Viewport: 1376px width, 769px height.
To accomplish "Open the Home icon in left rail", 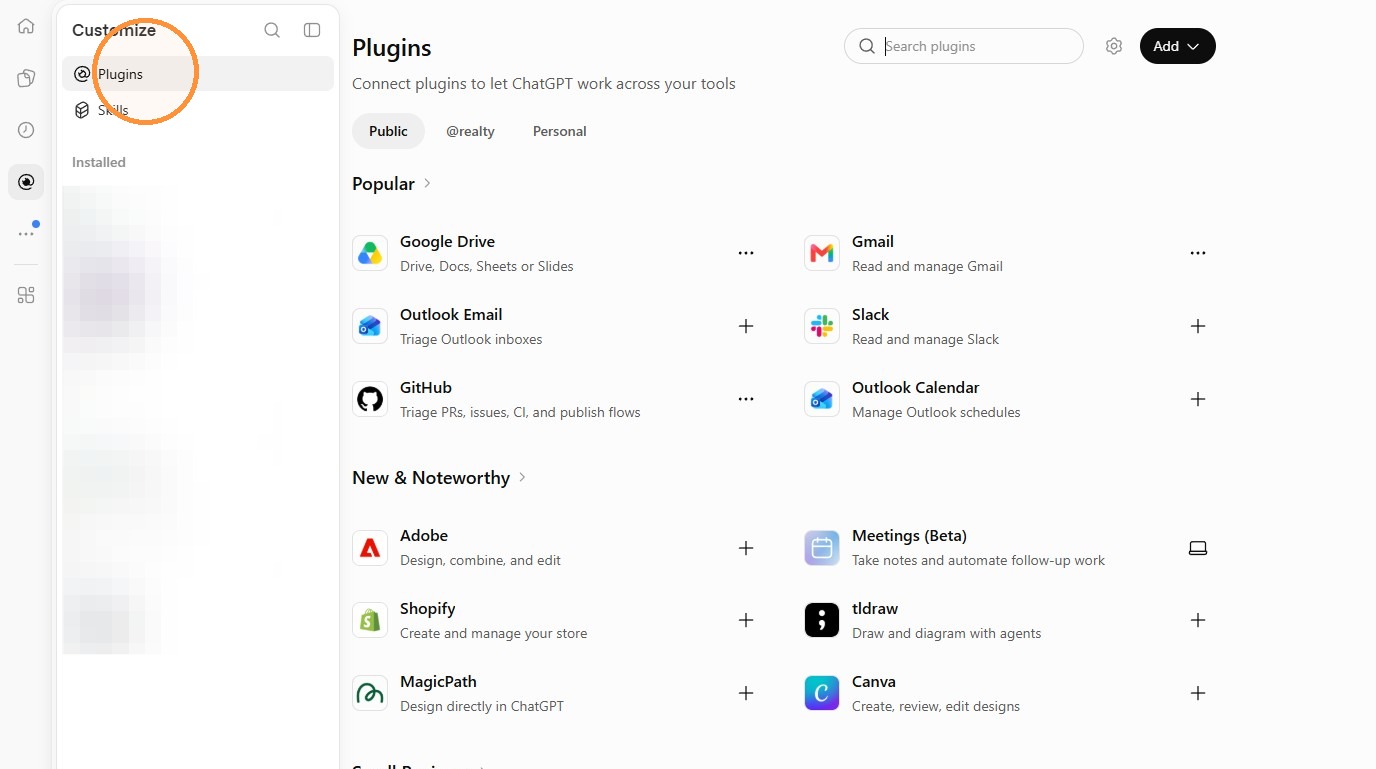I will point(26,26).
